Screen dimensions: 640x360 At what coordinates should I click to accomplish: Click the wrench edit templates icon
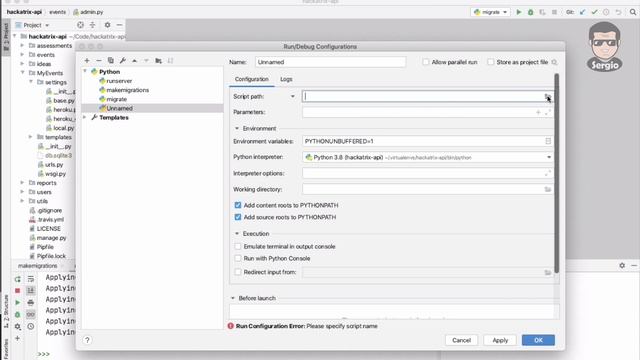coord(122,60)
